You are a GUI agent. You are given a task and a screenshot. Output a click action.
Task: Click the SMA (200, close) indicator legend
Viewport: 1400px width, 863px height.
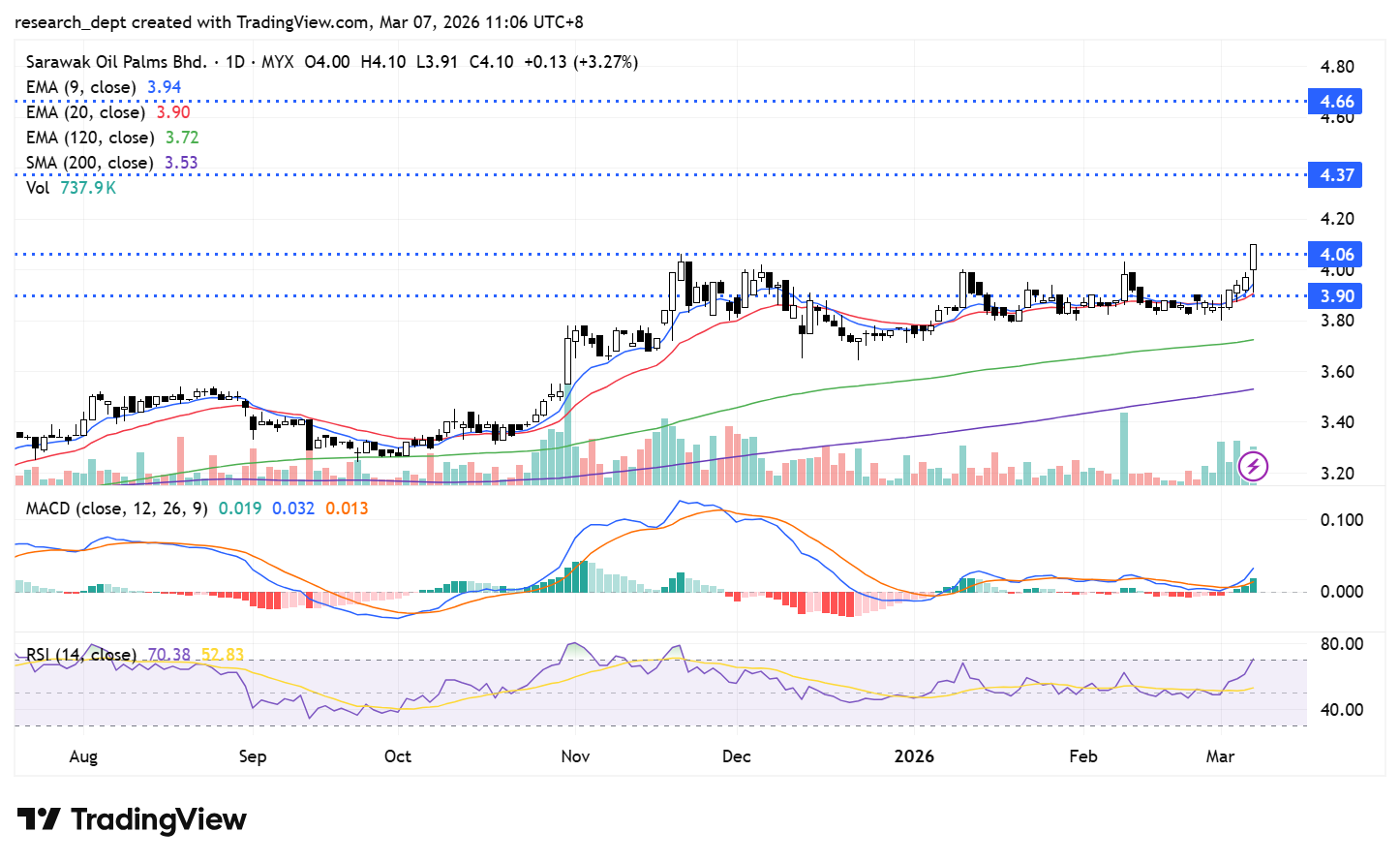coord(89,163)
